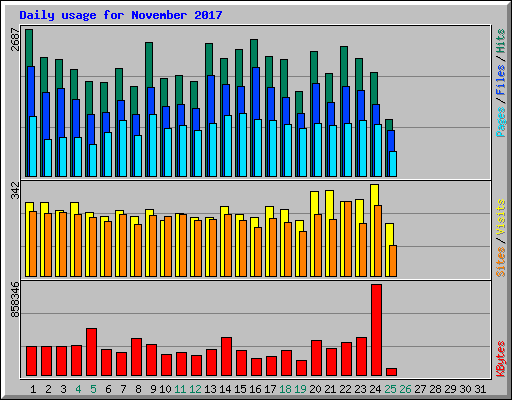
Task: Click the blue Files bar for day 24
Action: click(376, 114)
